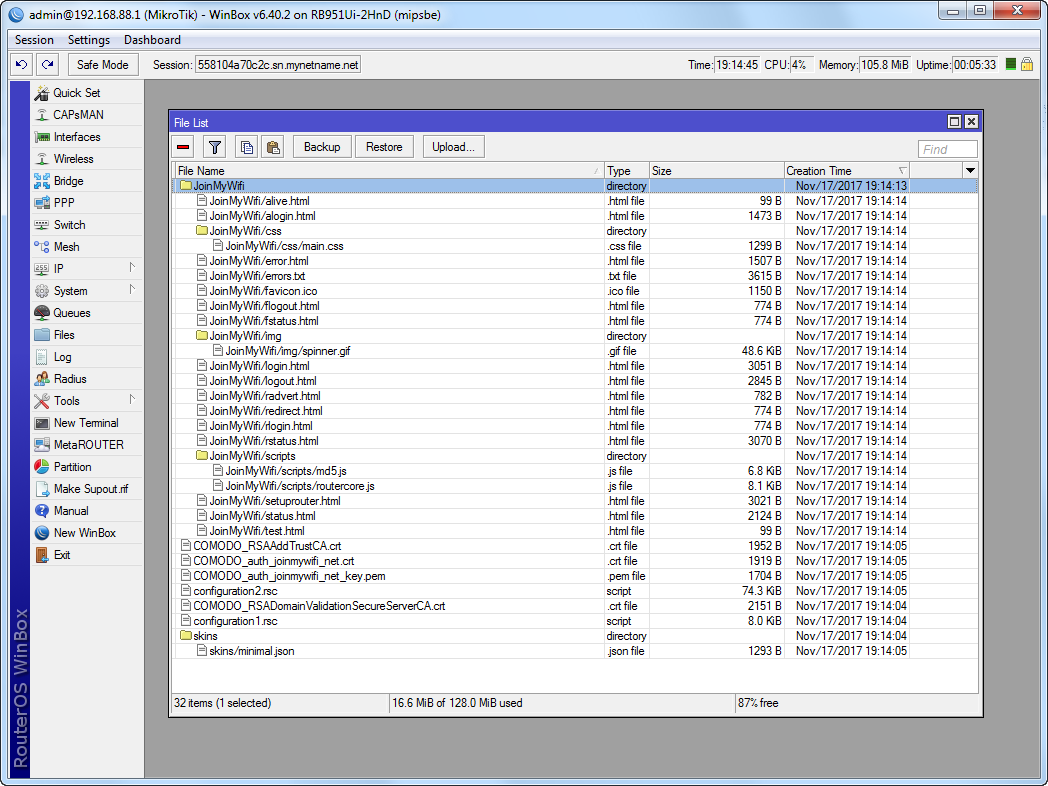This screenshot has width=1048, height=786.
Task: Toggle Safe Mode
Action: 102,65
